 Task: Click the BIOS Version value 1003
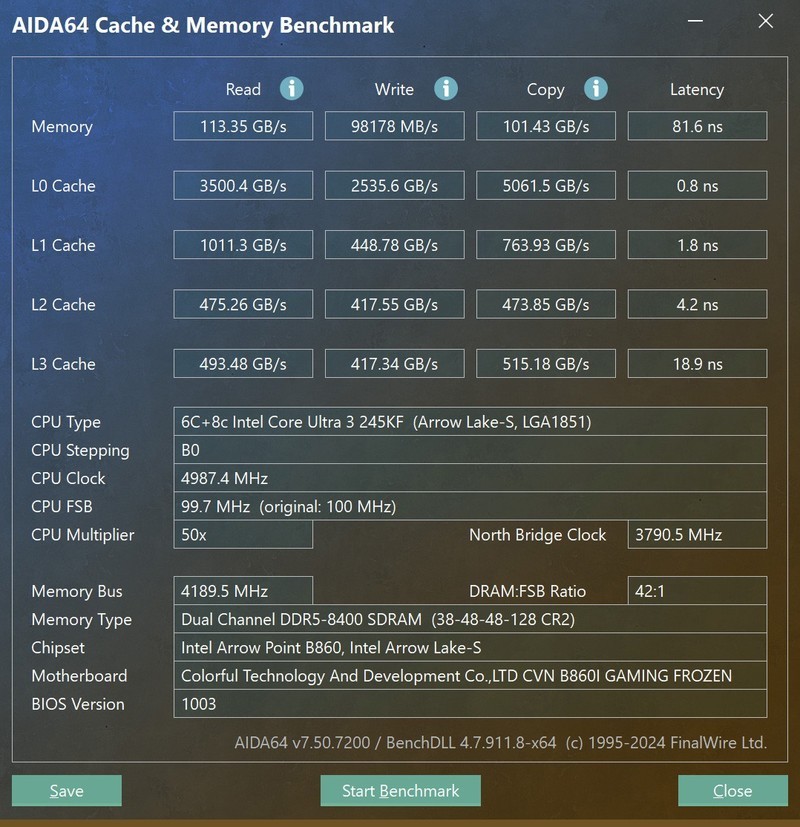point(470,704)
